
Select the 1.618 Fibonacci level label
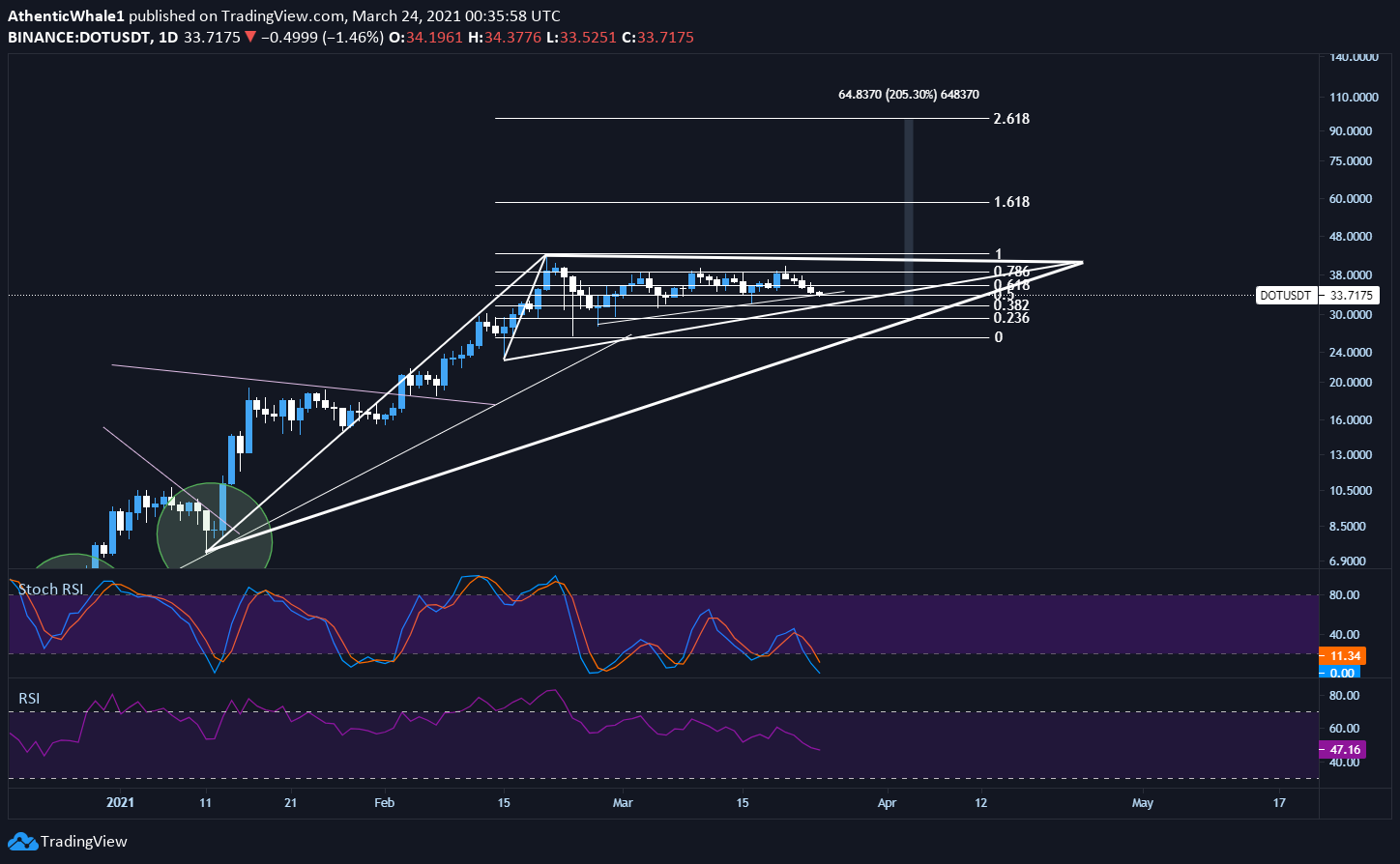[x=1011, y=202]
